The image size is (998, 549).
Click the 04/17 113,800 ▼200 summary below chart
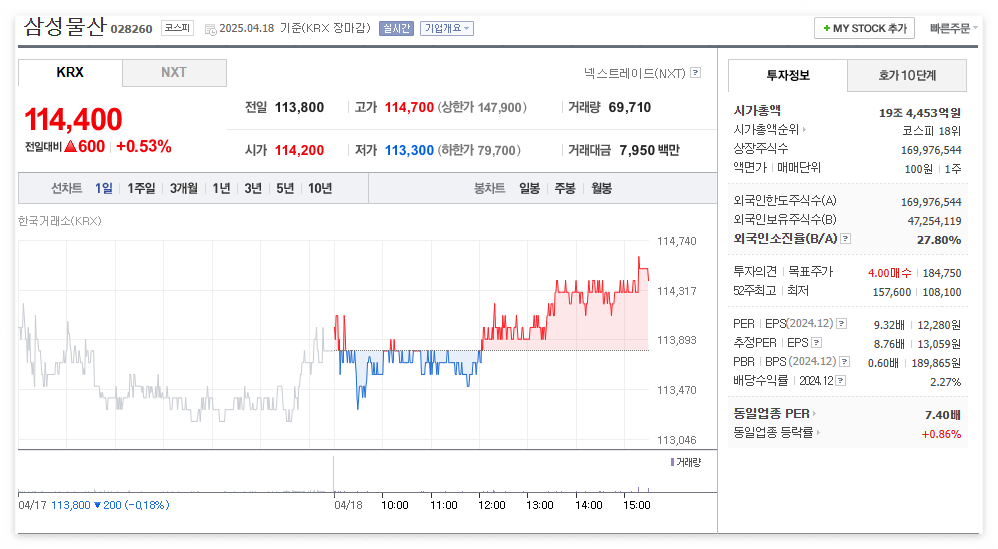(94, 505)
